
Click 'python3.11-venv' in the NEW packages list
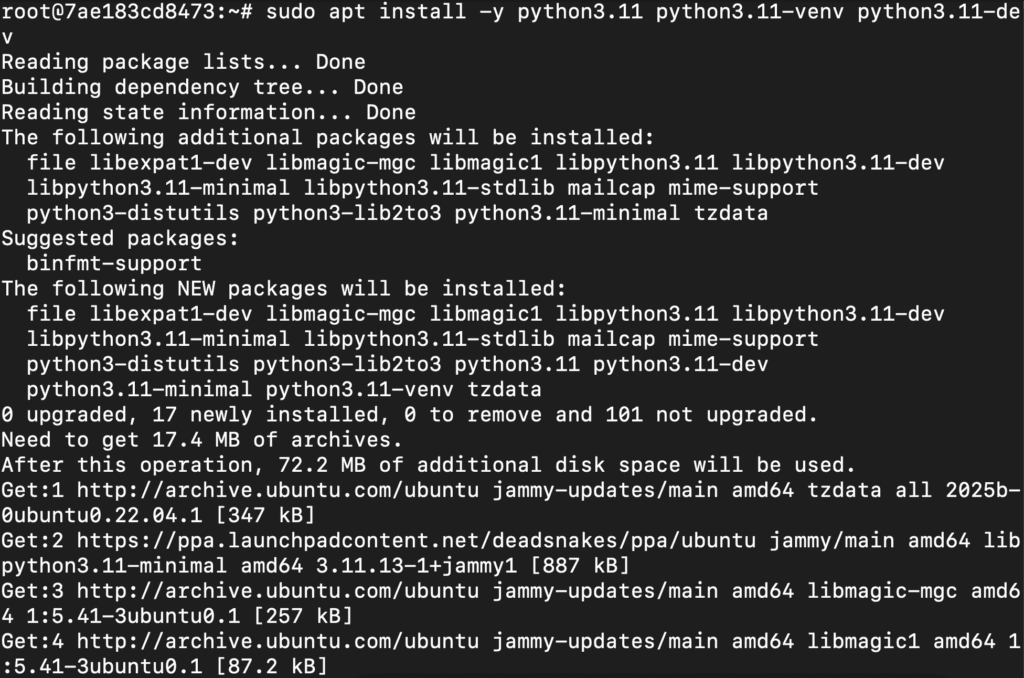point(359,389)
